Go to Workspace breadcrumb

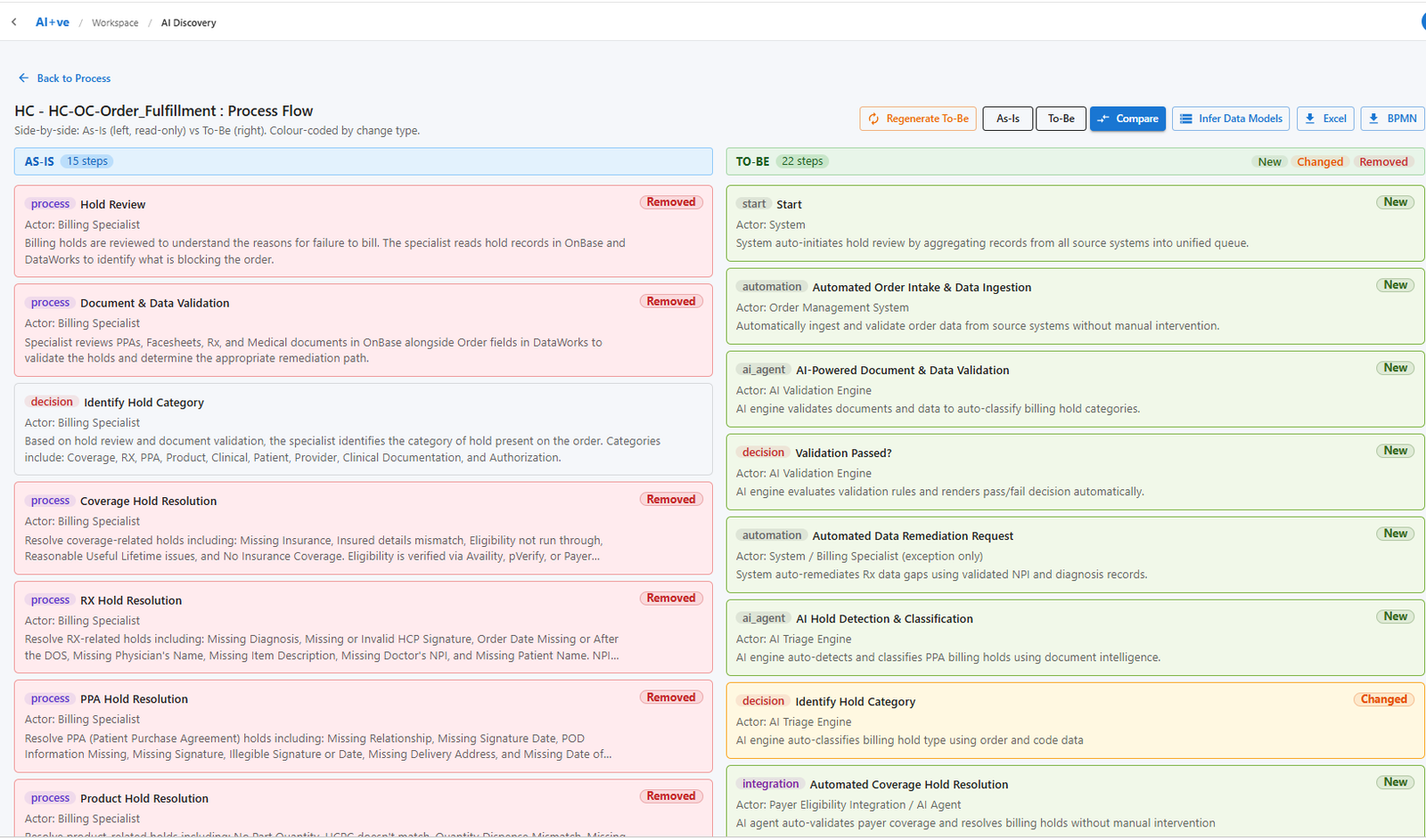tap(115, 23)
